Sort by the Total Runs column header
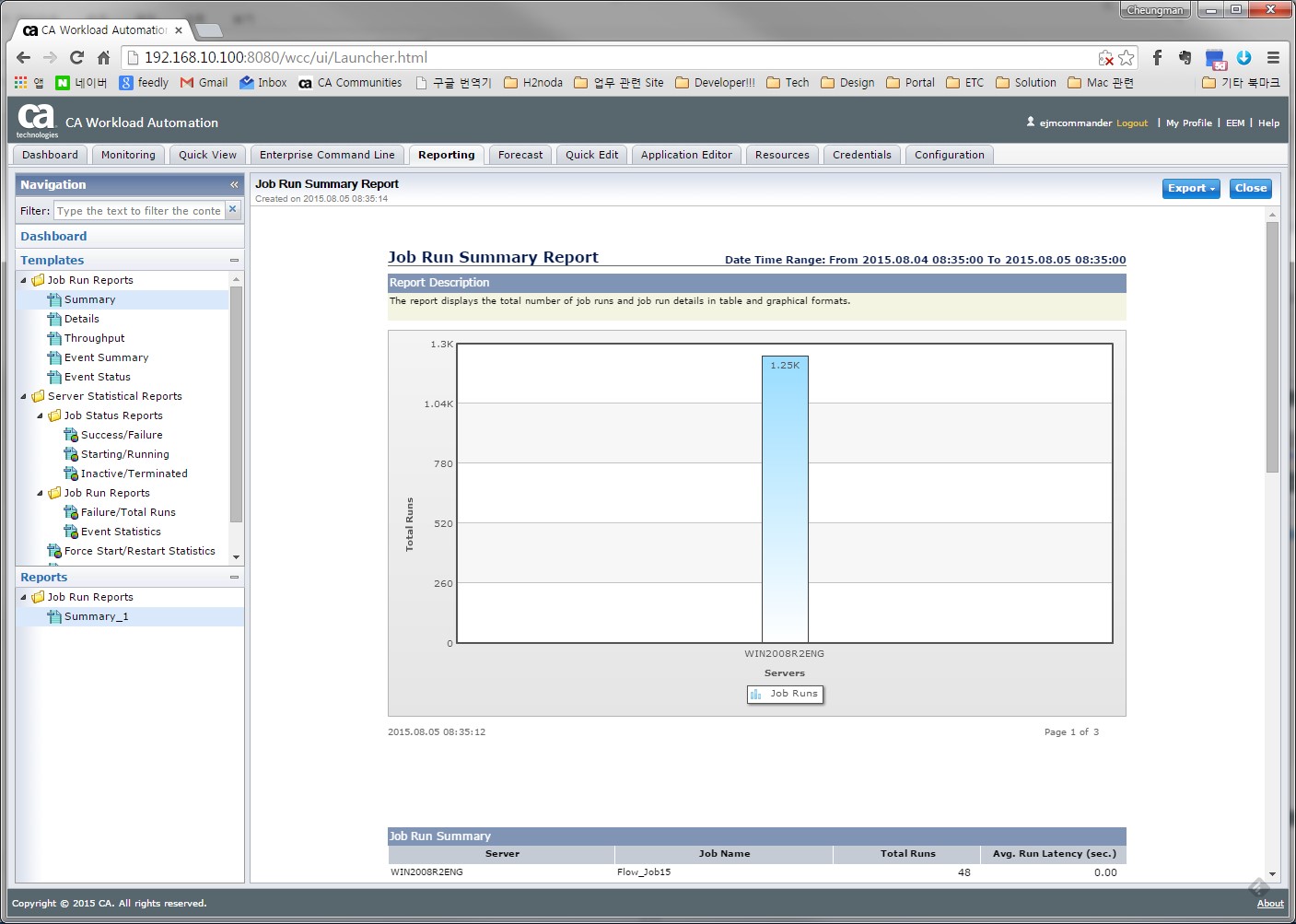Screen dimensions: 1296x924 [907, 854]
